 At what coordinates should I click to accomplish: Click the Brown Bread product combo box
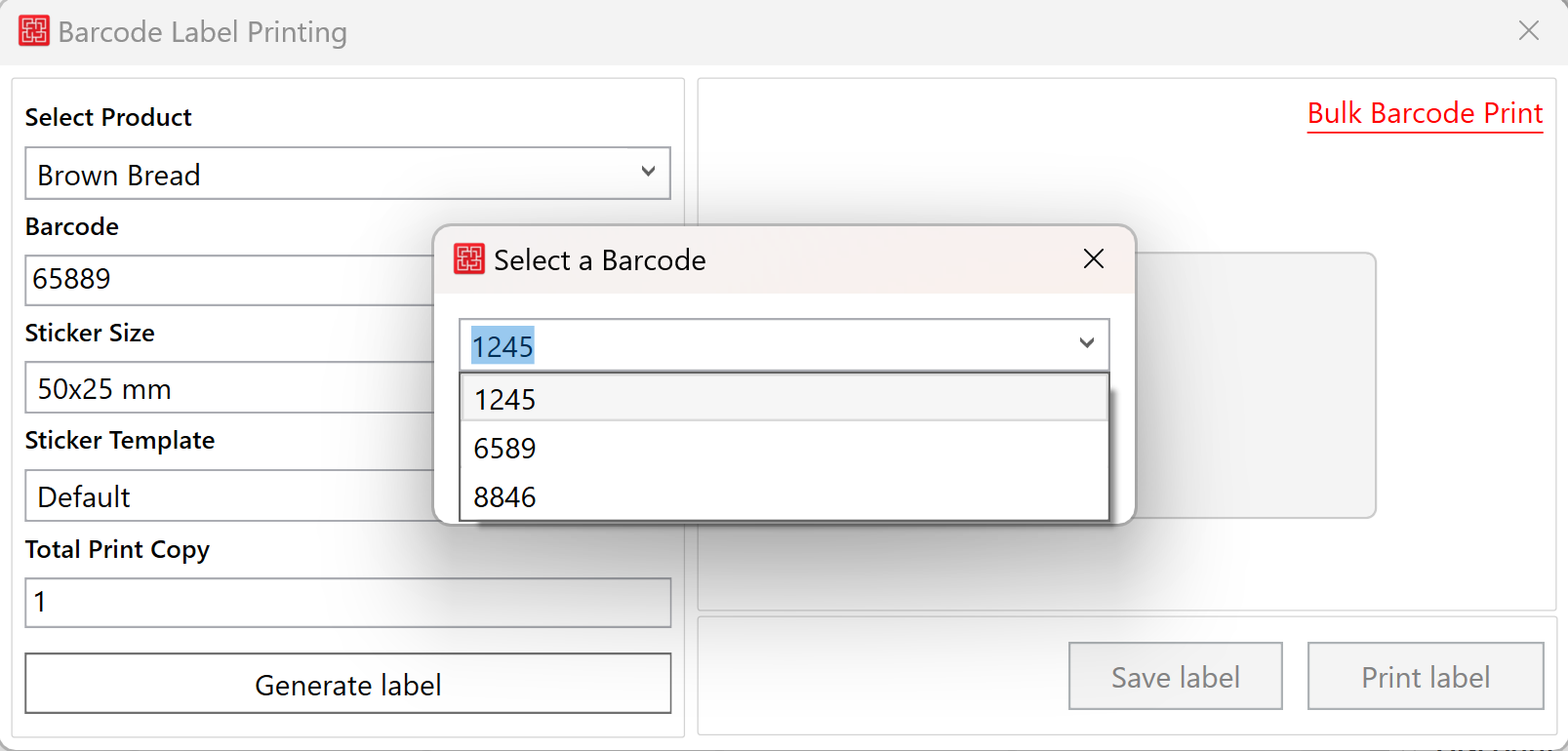pyautogui.click(x=348, y=174)
